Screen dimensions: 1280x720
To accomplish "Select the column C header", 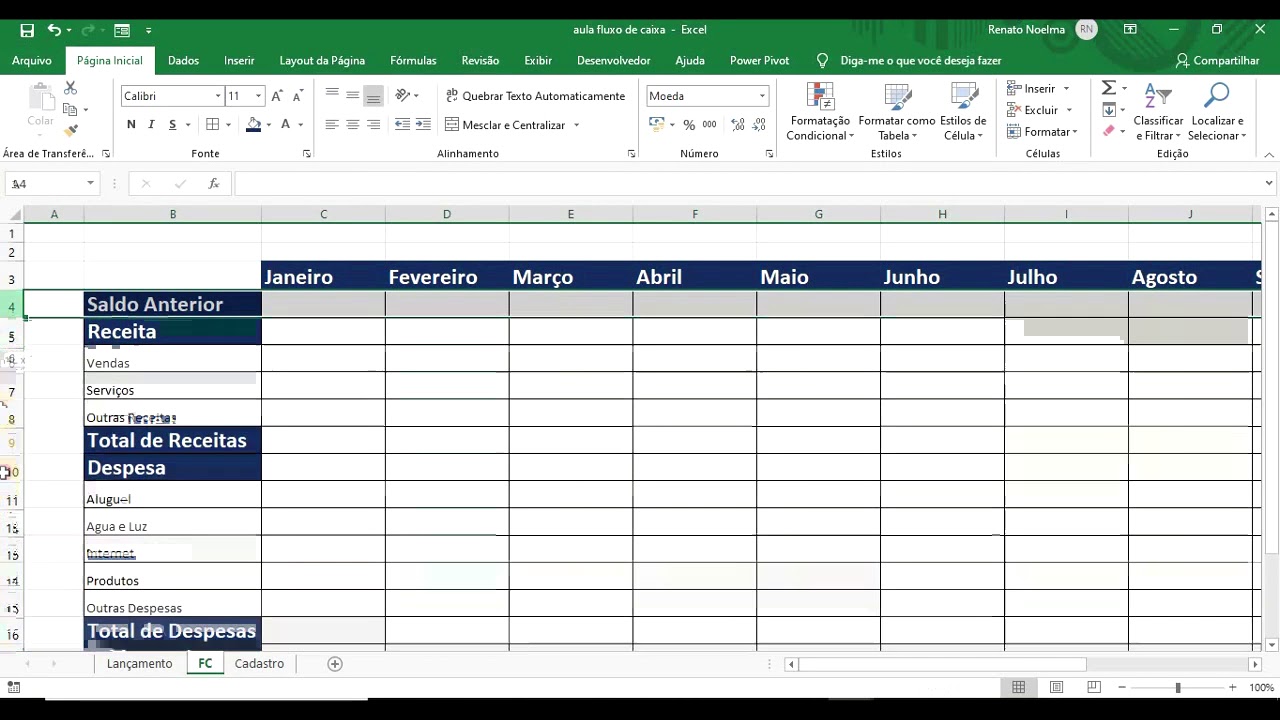I will click(323, 214).
